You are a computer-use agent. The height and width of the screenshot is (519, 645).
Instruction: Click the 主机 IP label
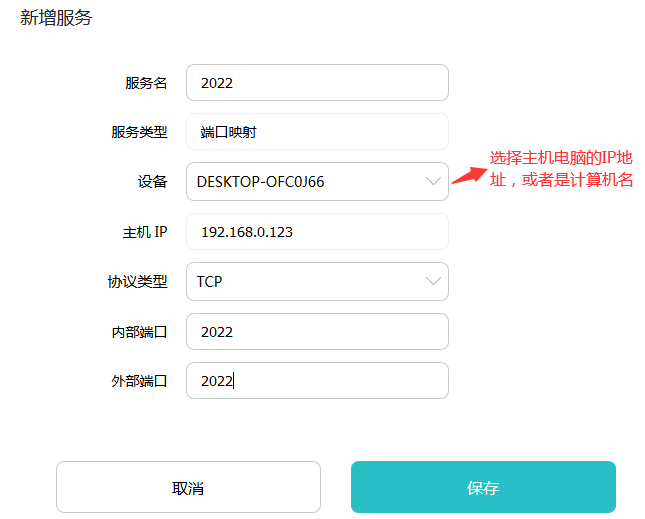144,232
